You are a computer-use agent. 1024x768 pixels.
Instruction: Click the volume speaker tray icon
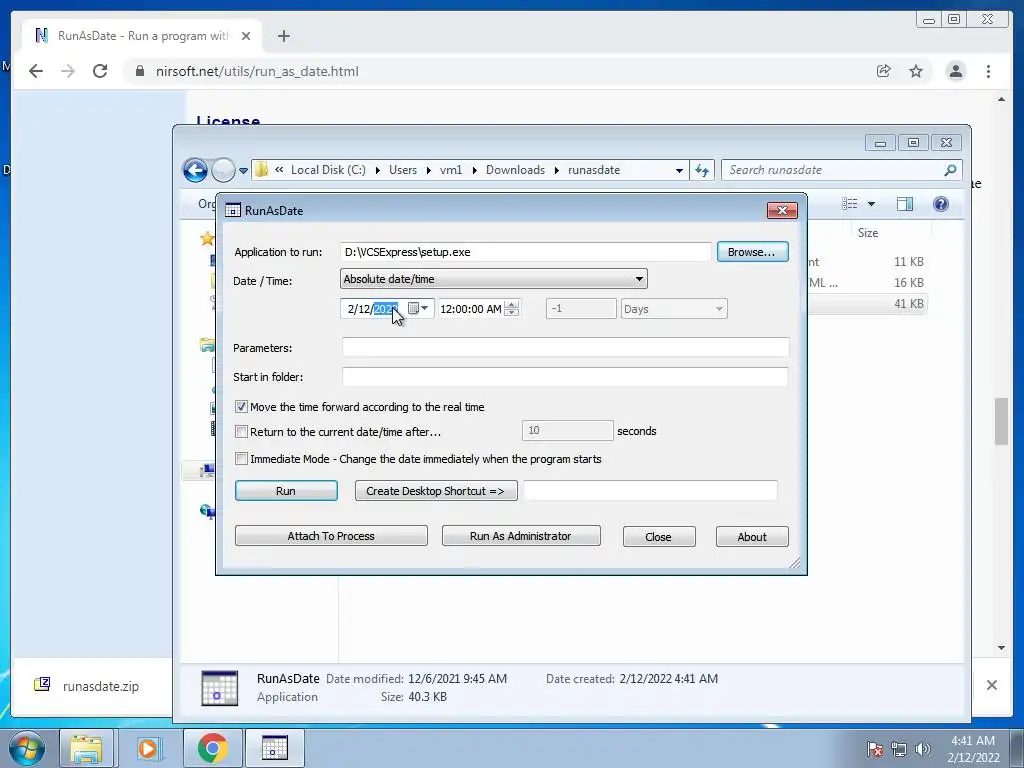pos(923,749)
